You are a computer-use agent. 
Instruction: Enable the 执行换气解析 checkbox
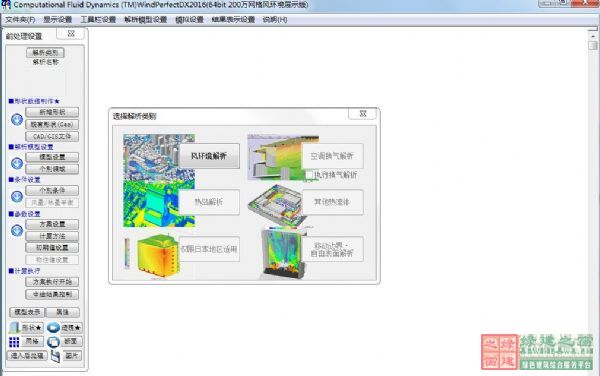(x=309, y=175)
